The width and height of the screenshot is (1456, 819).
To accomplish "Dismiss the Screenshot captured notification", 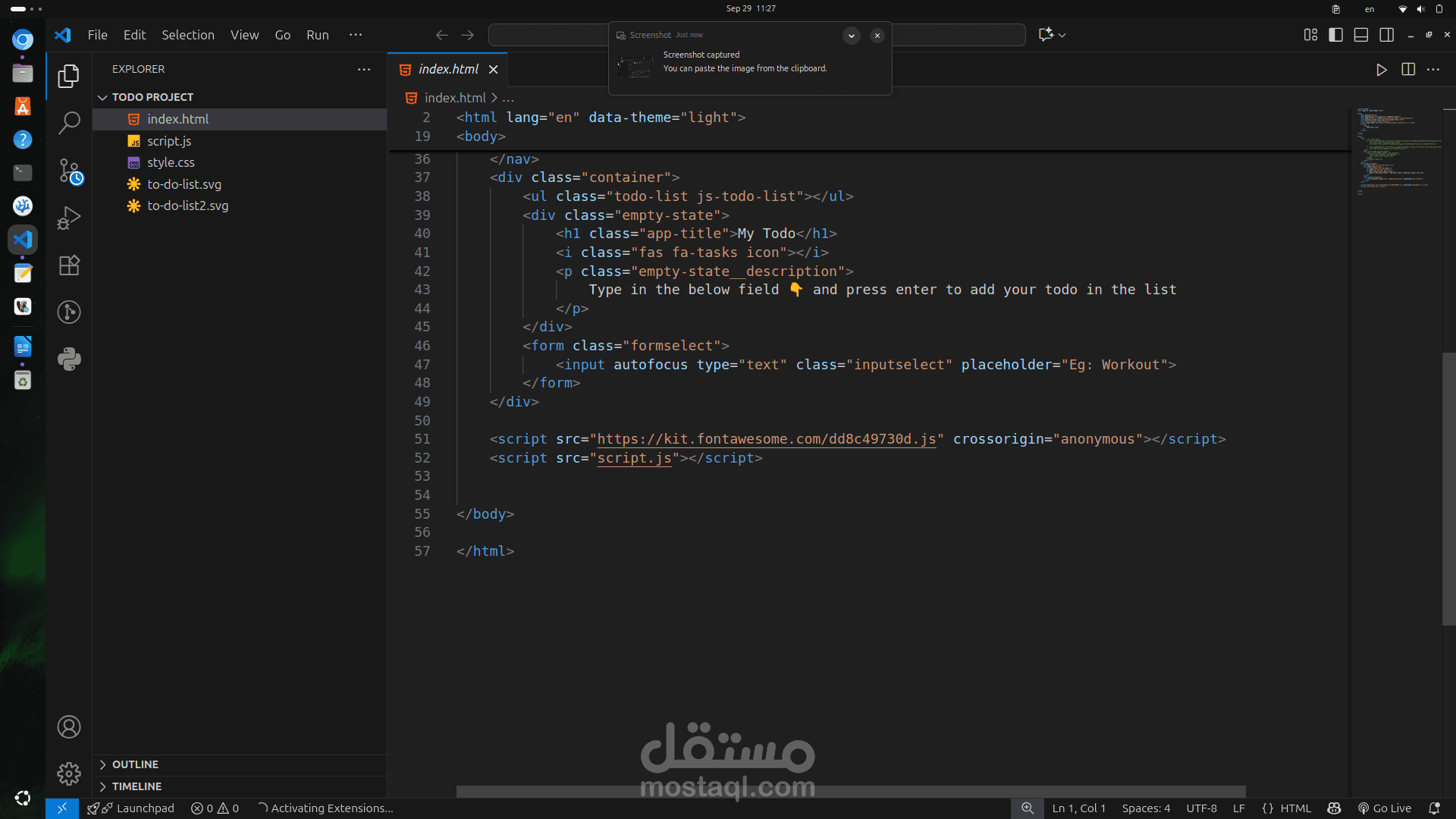I will (877, 35).
